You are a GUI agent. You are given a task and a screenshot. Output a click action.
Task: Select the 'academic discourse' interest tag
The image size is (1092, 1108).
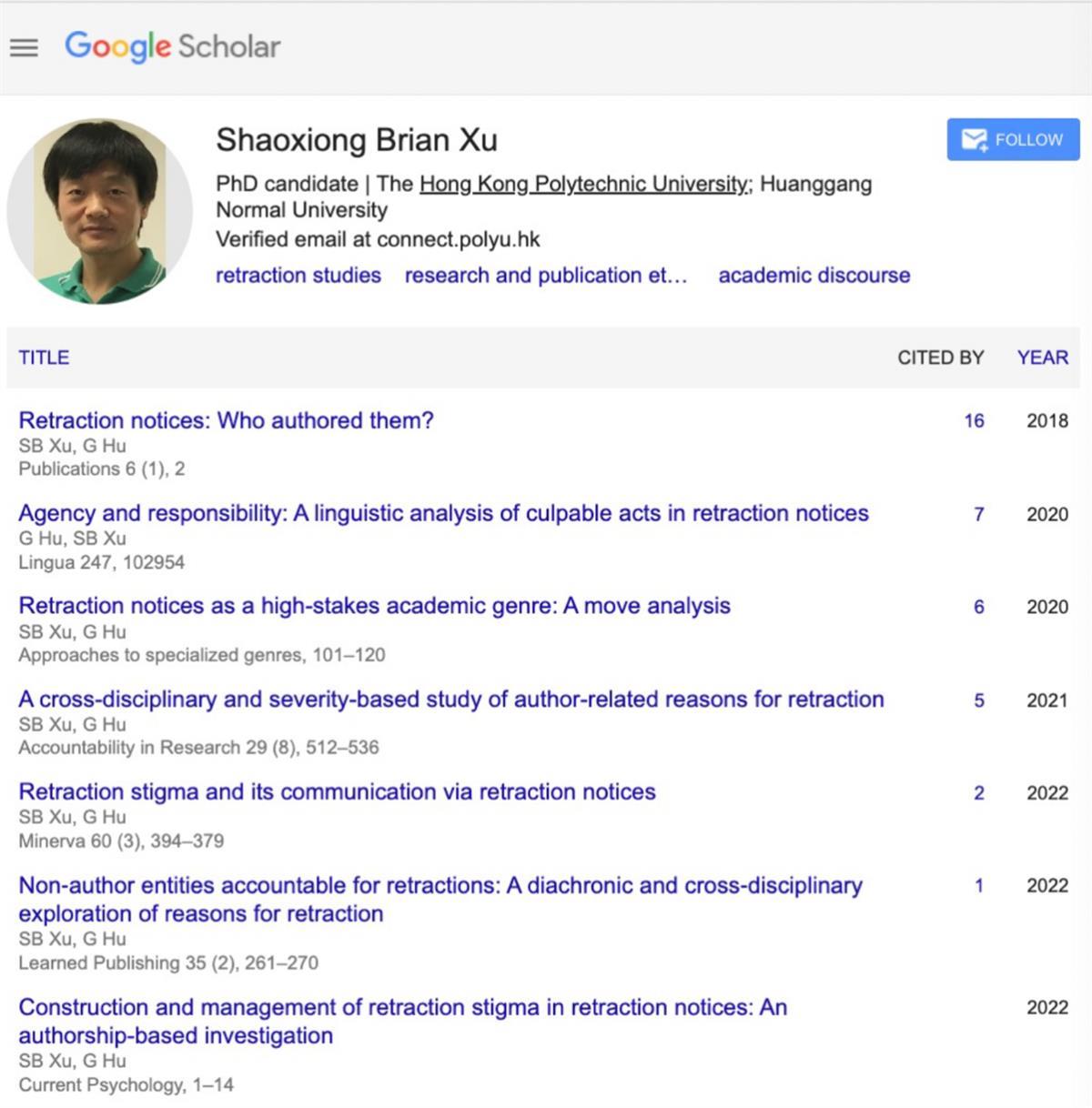(x=814, y=276)
